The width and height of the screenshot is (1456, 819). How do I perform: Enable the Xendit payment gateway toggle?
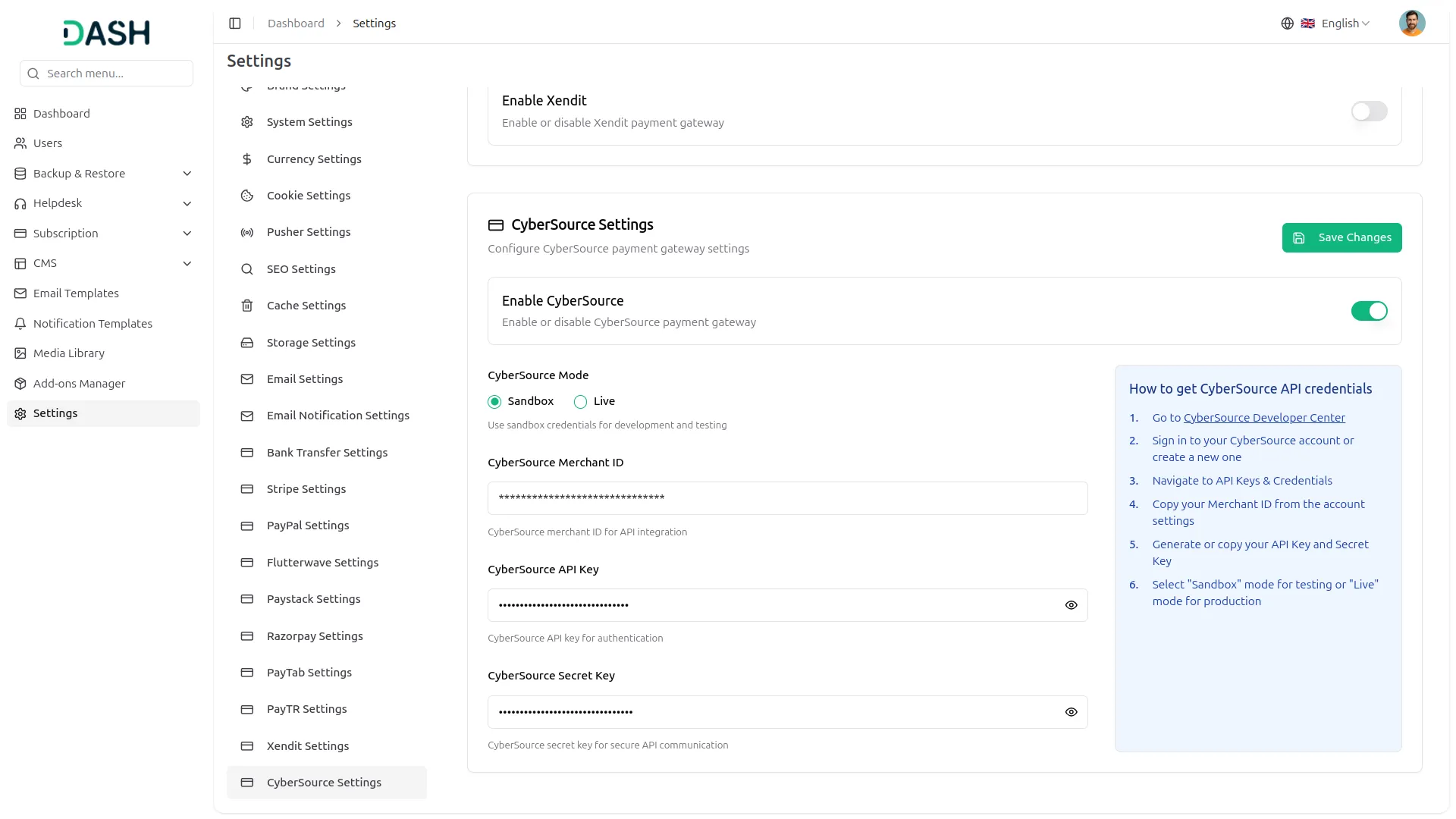tap(1368, 111)
